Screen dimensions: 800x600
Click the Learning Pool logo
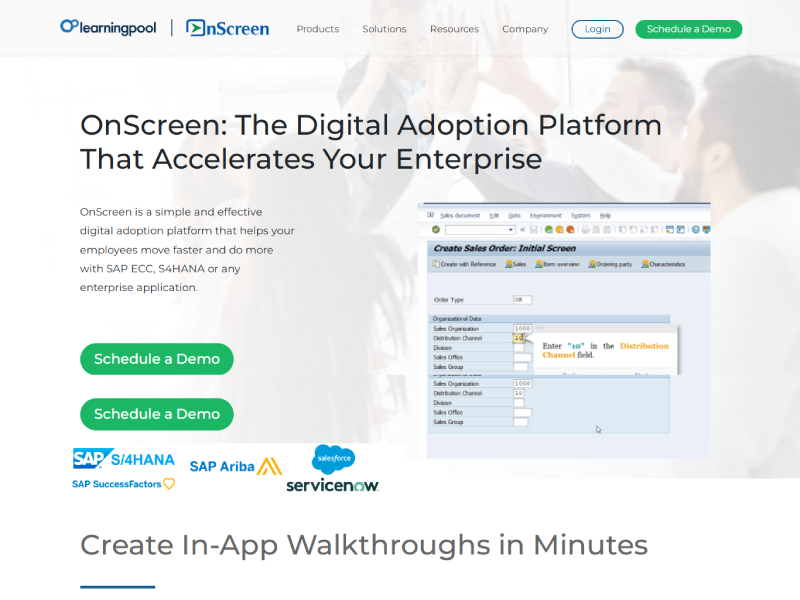(108, 28)
